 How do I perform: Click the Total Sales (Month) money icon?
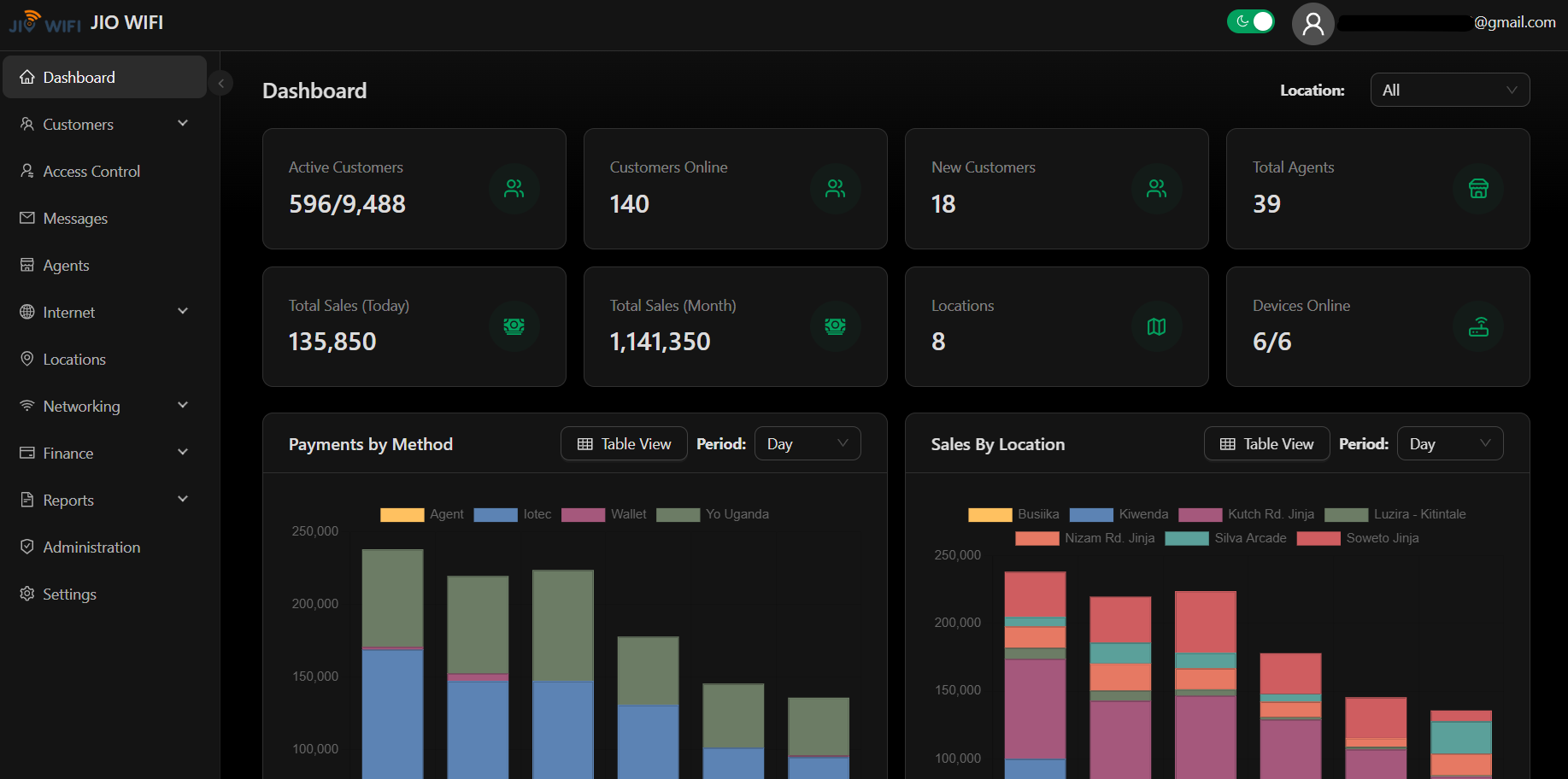(x=835, y=326)
